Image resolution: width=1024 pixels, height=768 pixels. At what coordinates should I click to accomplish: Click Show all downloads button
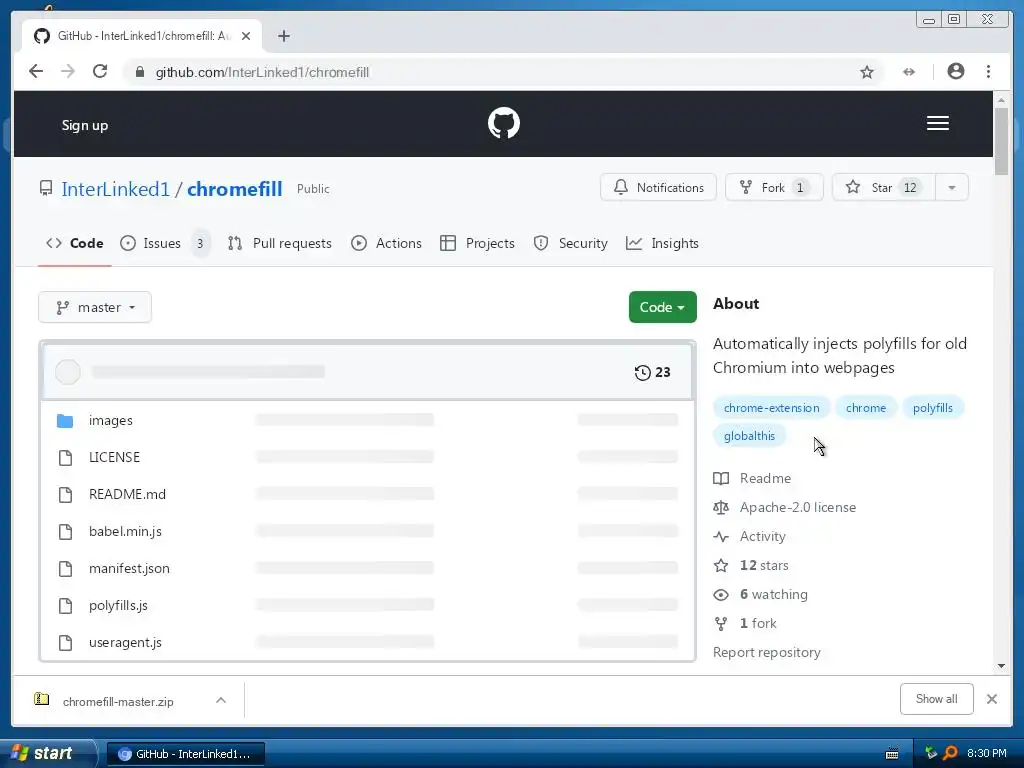(x=936, y=699)
